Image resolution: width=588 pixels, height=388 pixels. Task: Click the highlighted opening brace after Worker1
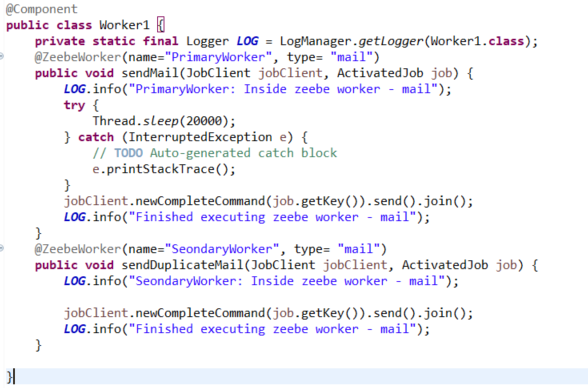tap(160, 25)
